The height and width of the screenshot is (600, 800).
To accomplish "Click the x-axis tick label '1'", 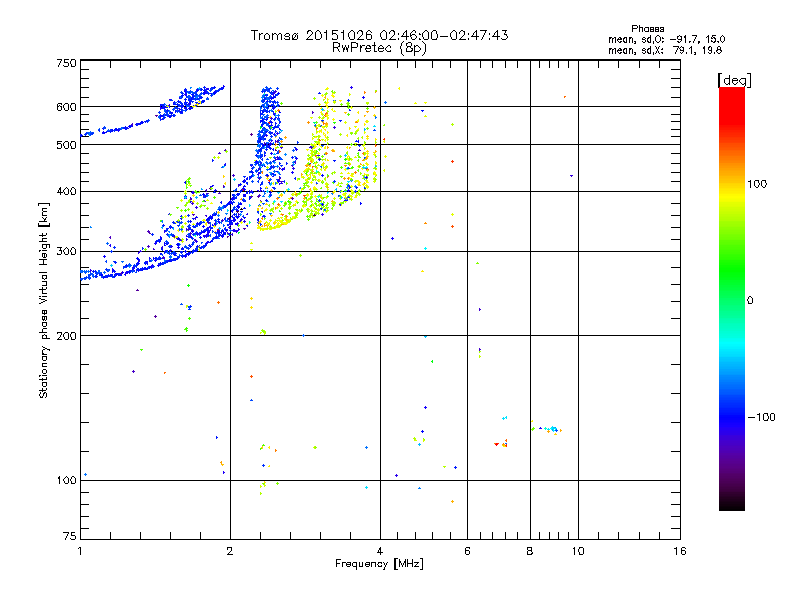I will click(x=80, y=551).
